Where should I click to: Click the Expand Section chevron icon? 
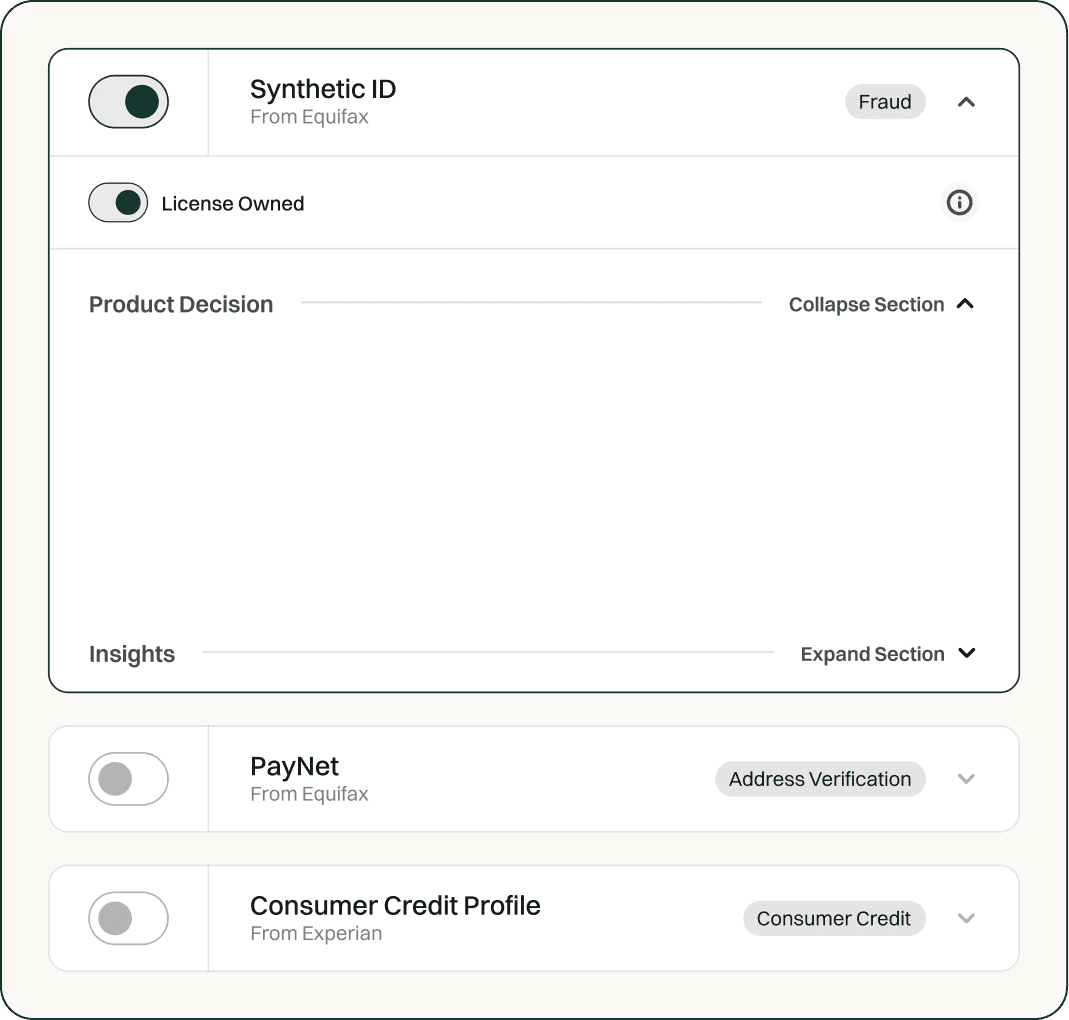(966, 653)
